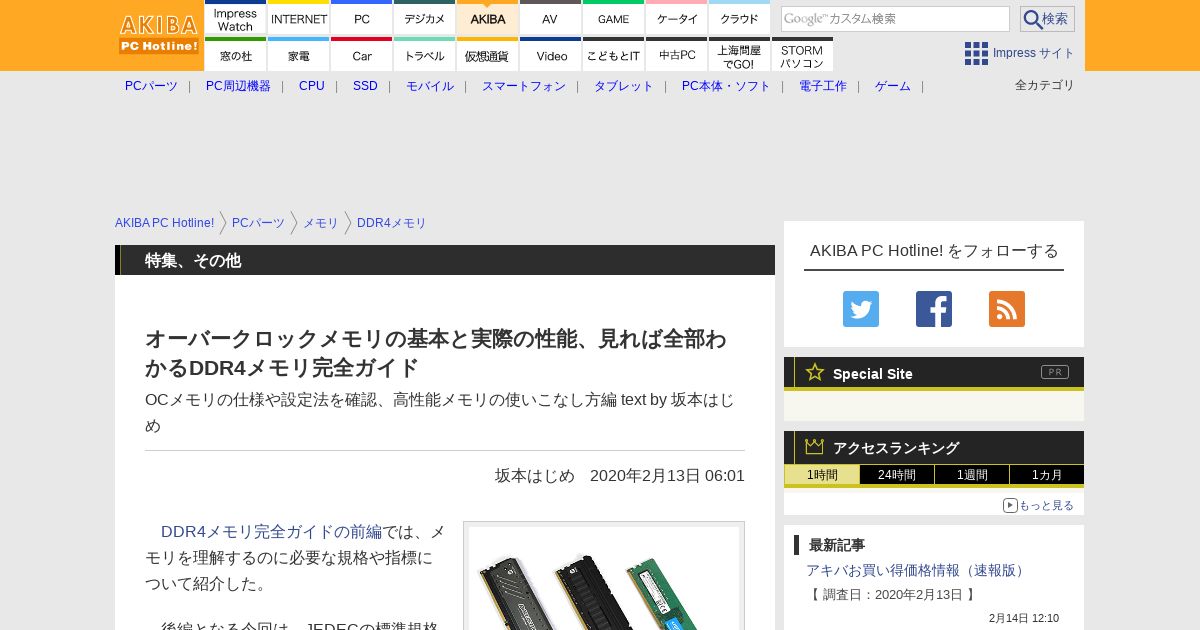Select the AKIBA site tab
The height and width of the screenshot is (630, 1200).
(488, 17)
